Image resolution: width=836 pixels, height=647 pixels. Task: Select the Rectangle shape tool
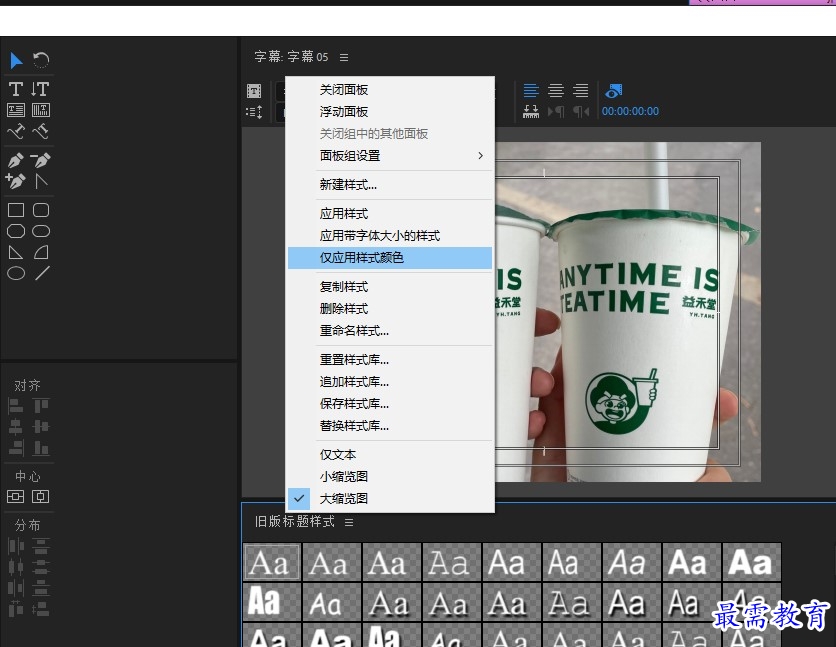[16, 210]
